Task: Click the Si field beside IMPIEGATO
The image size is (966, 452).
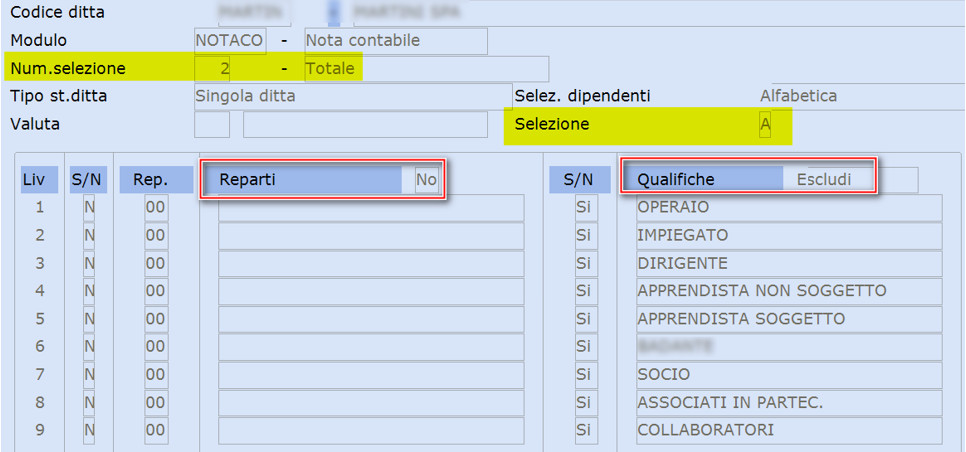Action: [586, 236]
